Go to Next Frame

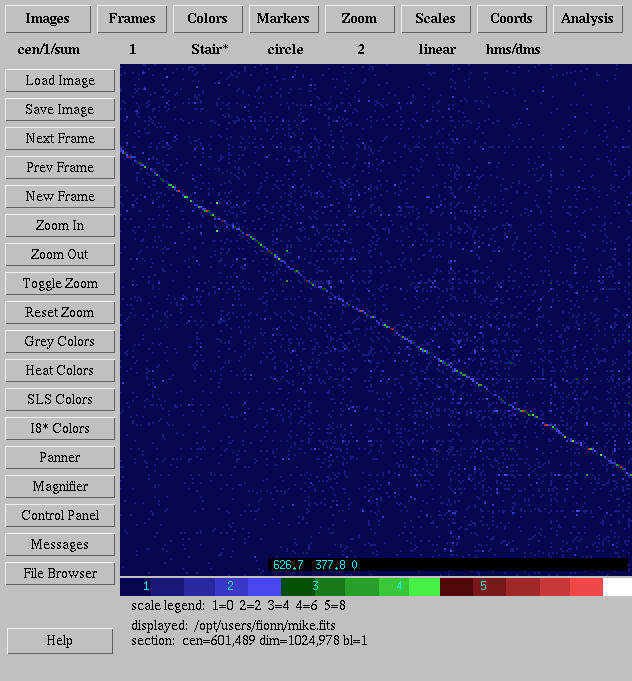[x=60, y=138]
